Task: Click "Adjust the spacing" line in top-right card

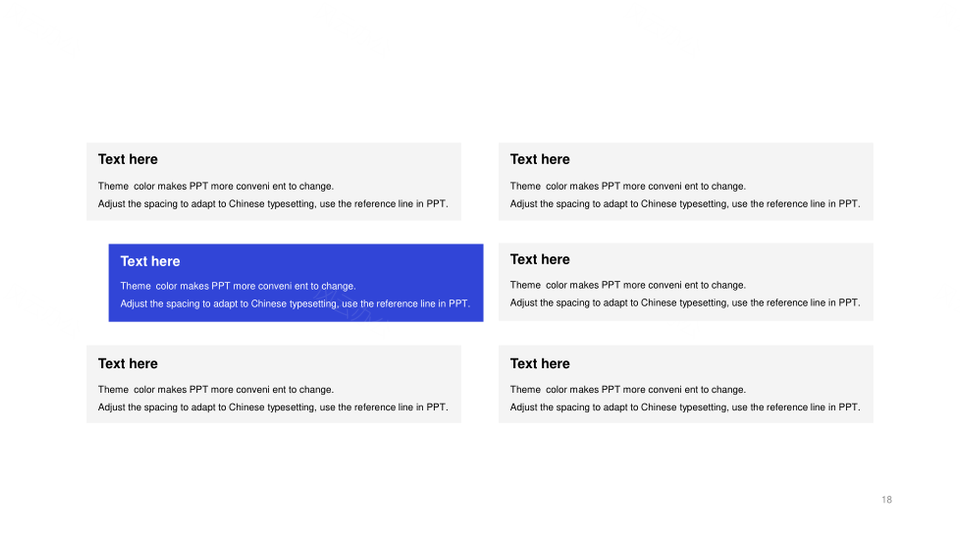Action: [x=685, y=204]
